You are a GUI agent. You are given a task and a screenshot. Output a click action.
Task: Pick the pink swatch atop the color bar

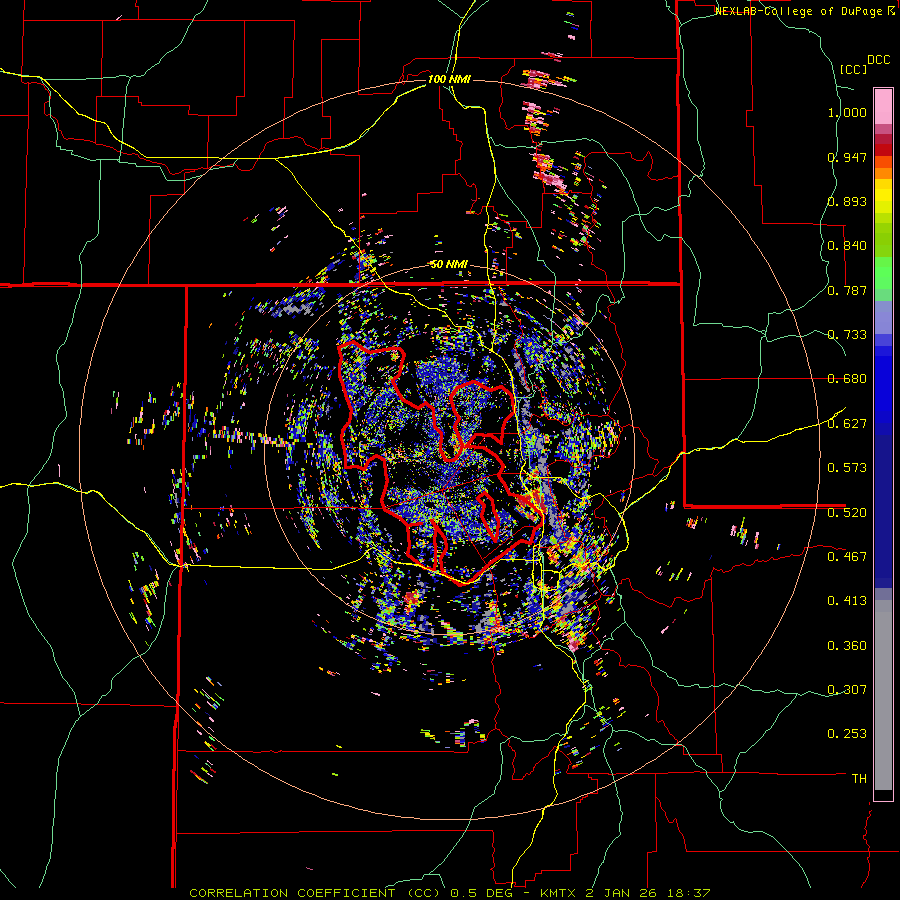click(x=883, y=106)
